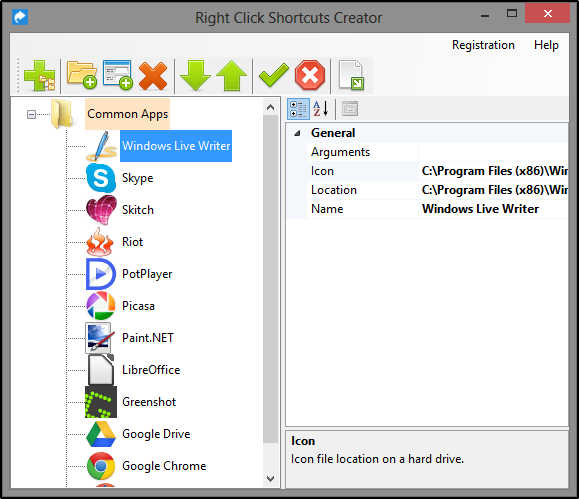Select the LibreOffice entry label

[151, 370]
